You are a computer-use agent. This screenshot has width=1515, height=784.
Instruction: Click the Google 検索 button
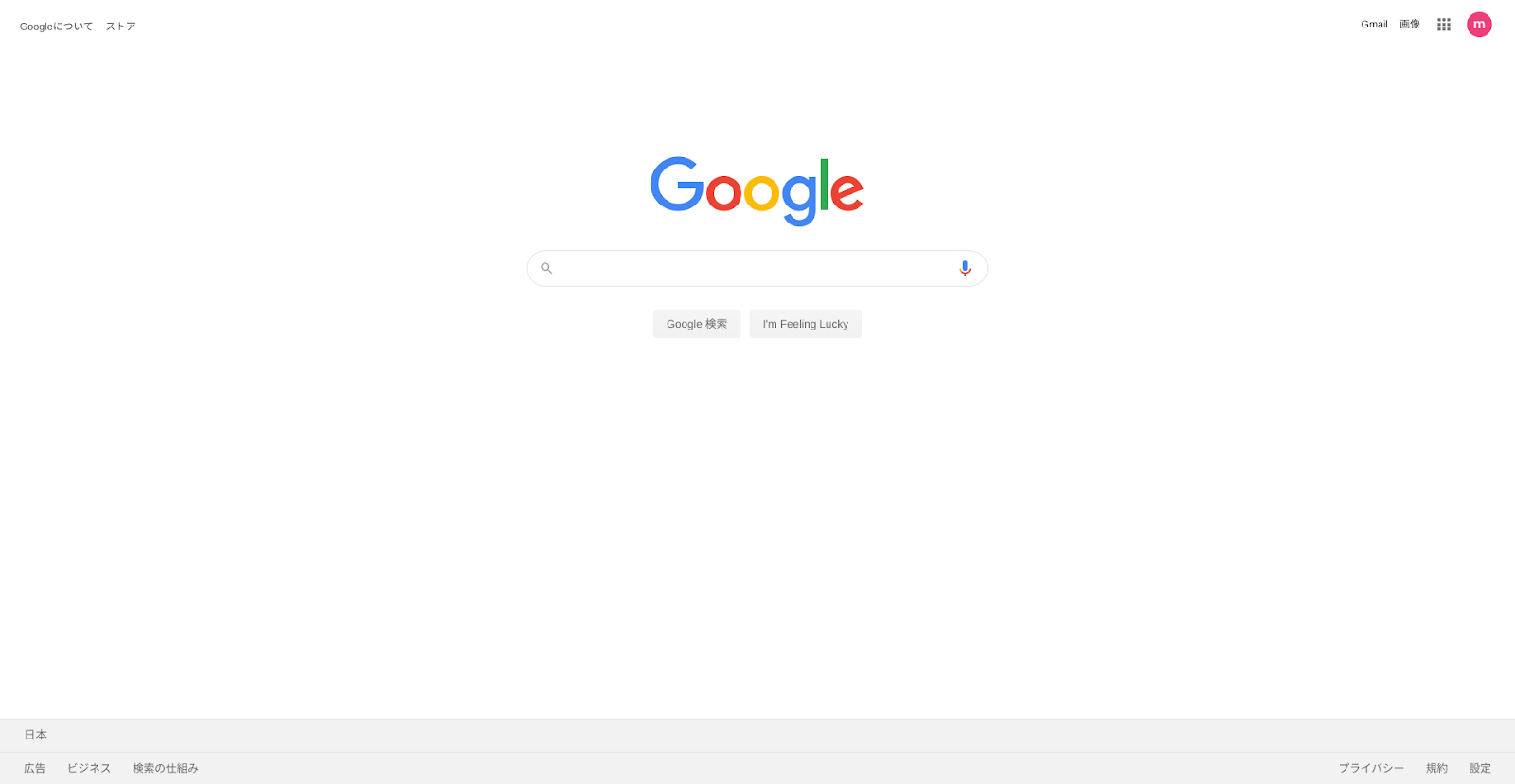pos(697,324)
